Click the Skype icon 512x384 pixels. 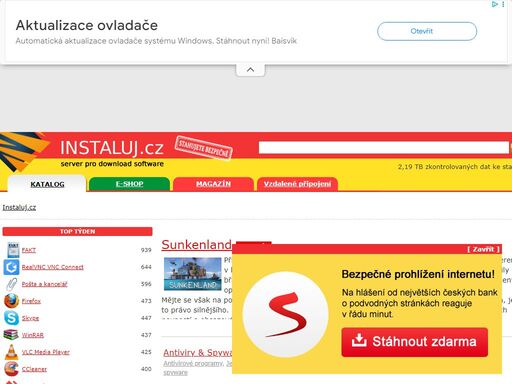11,318
